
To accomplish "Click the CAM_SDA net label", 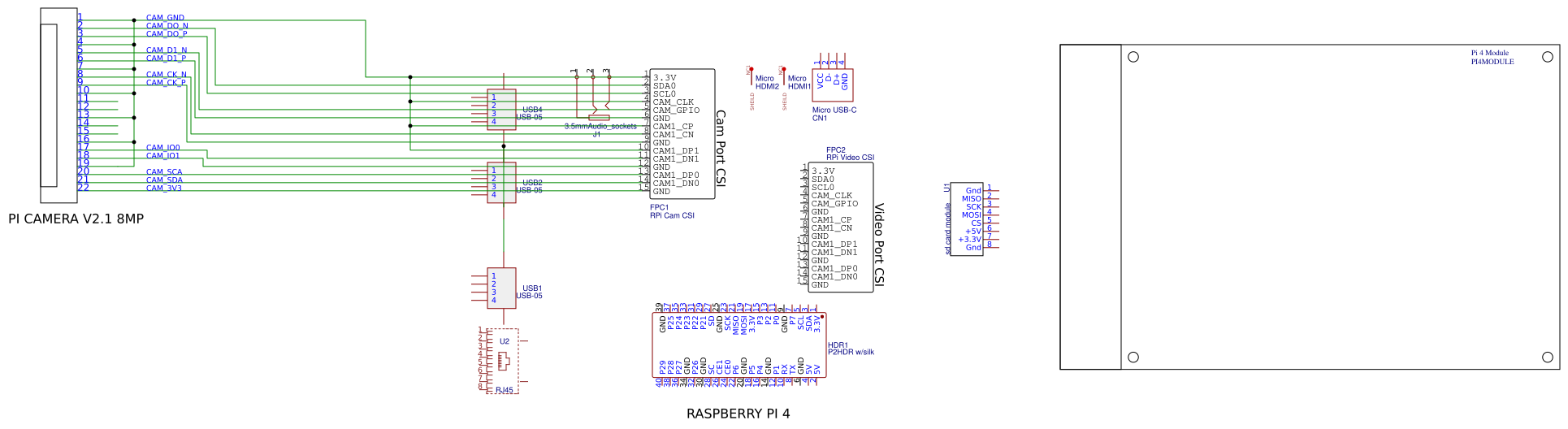I will pos(164,180).
